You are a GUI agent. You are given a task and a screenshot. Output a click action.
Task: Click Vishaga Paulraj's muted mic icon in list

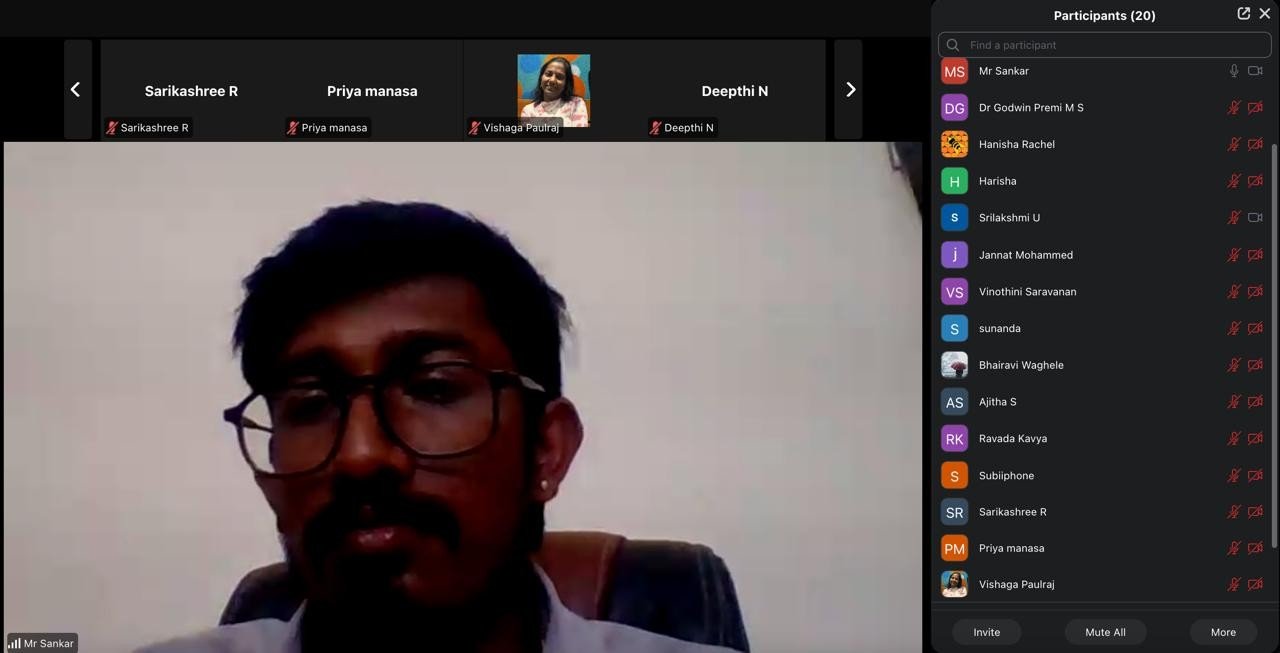click(x=1234, y=584)
